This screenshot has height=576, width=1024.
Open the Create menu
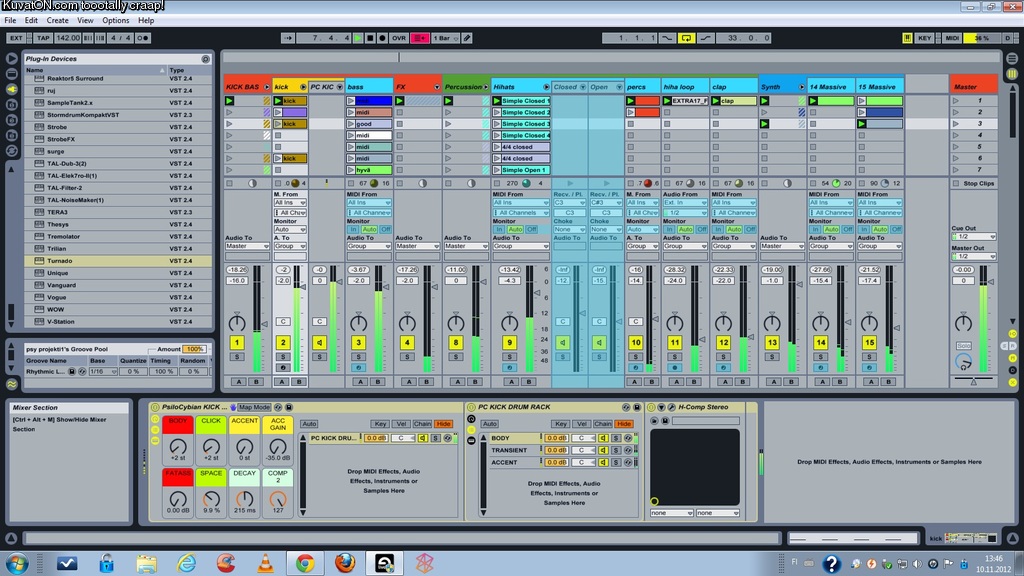click(58, 20)
